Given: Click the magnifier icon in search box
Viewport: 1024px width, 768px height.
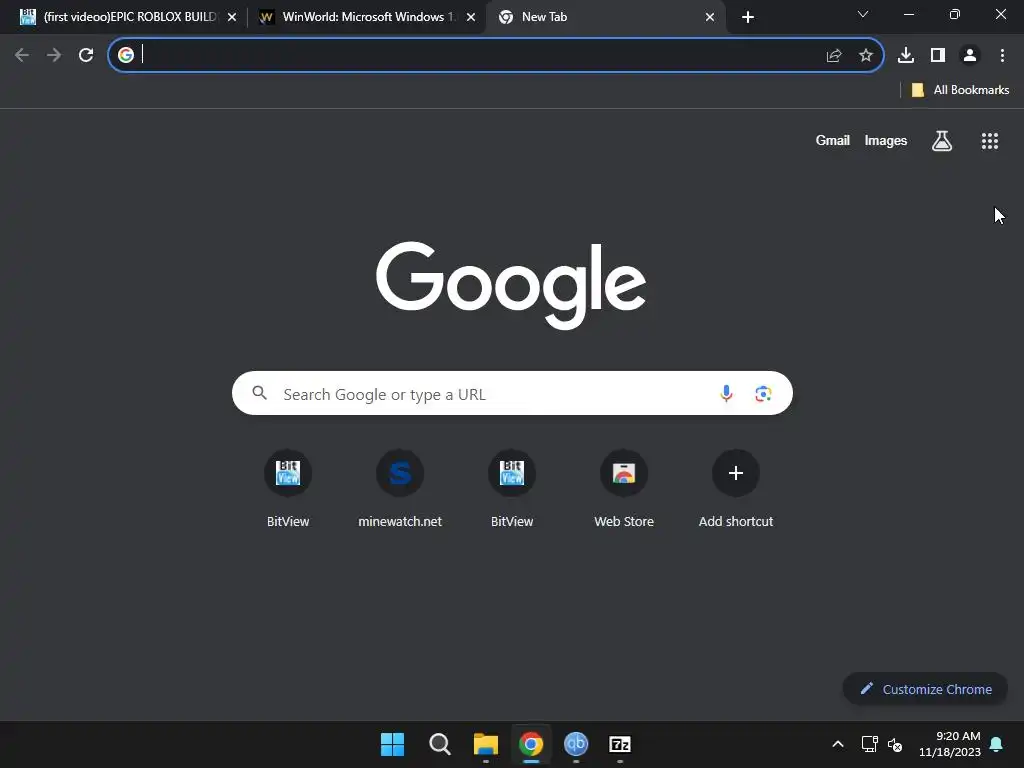Looking at the screenshot, I should pos(260,392).
